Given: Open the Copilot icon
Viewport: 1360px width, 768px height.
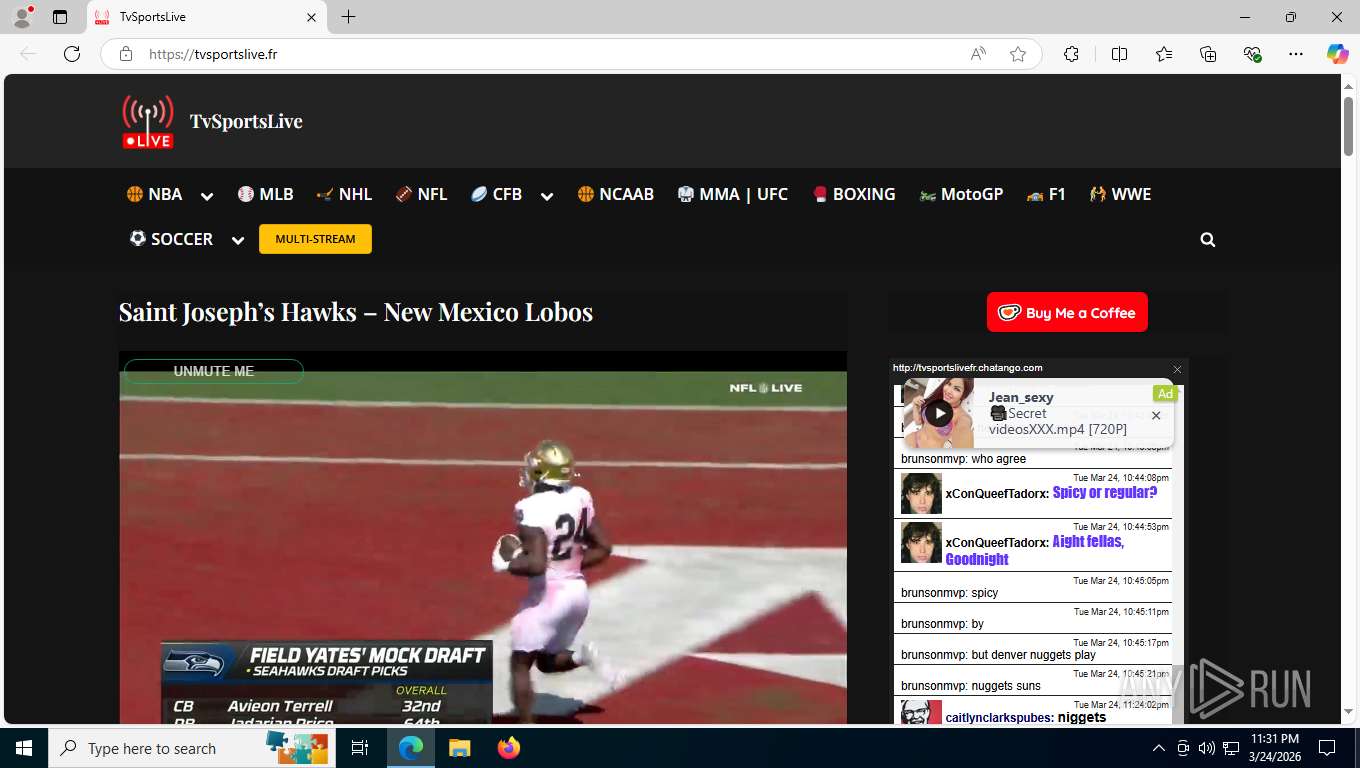Looking at the screenshot, I should coord(1337,54).
